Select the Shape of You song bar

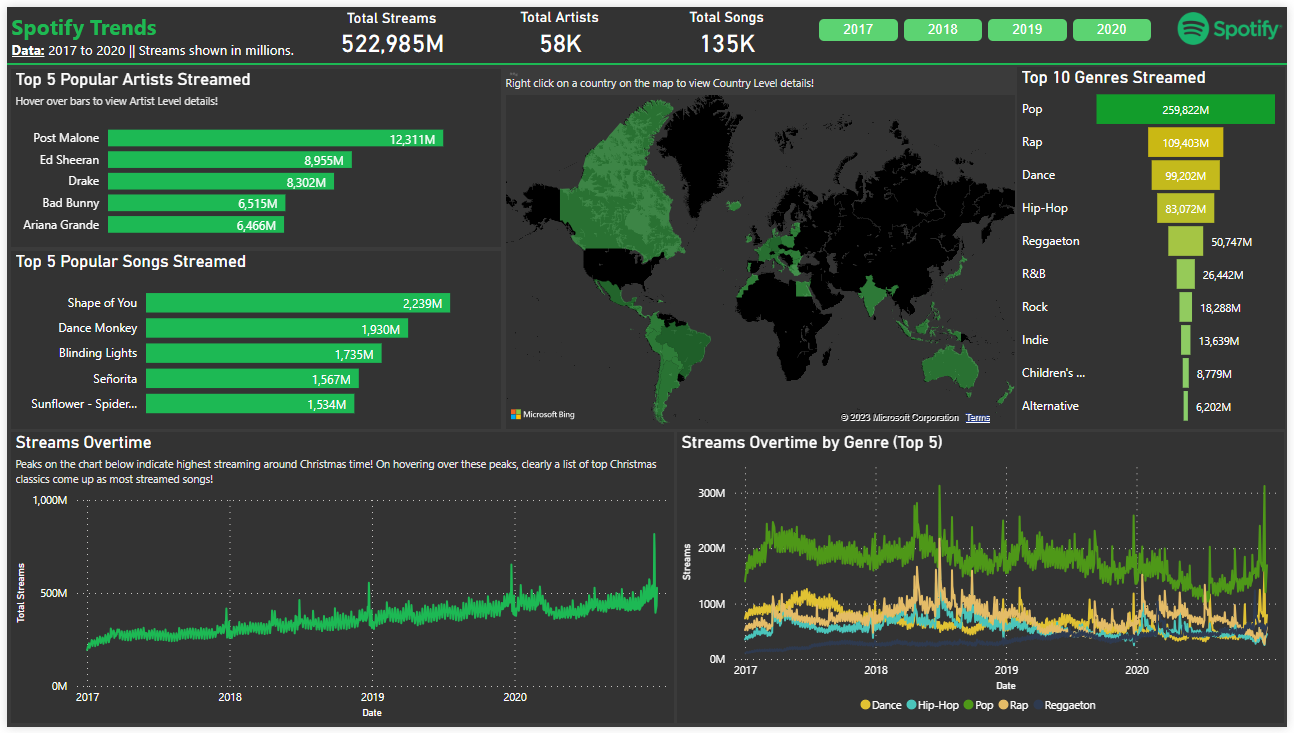[x=298, y=303]
